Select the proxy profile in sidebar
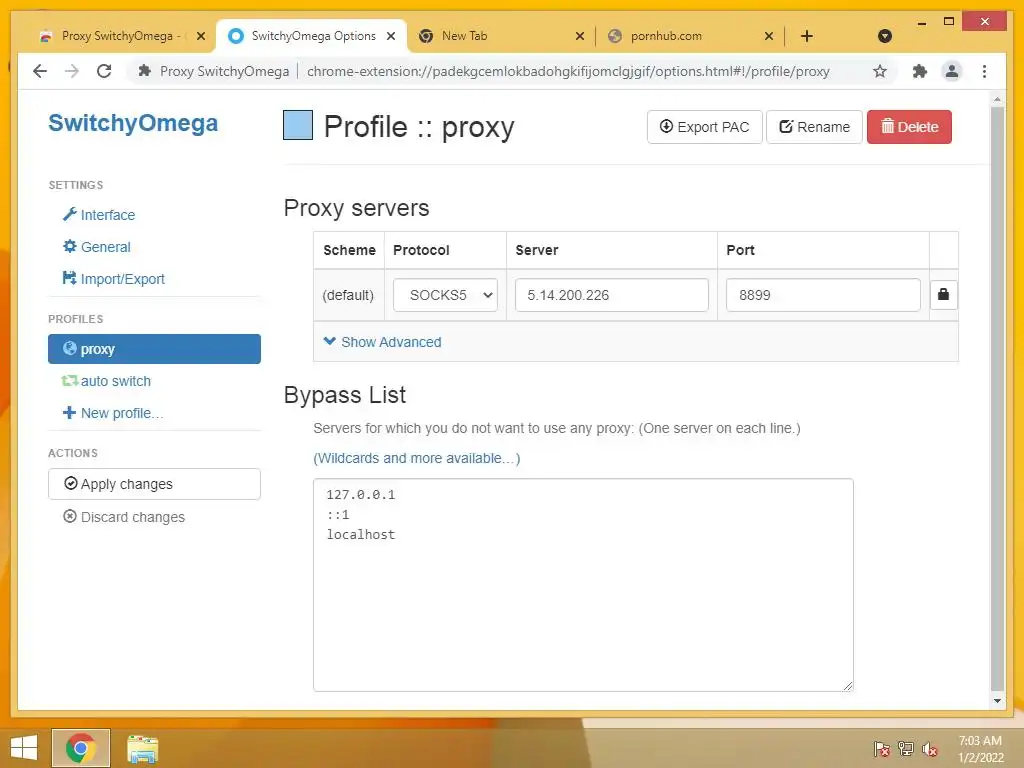The image size is (1024, 768). click(154, 349)
